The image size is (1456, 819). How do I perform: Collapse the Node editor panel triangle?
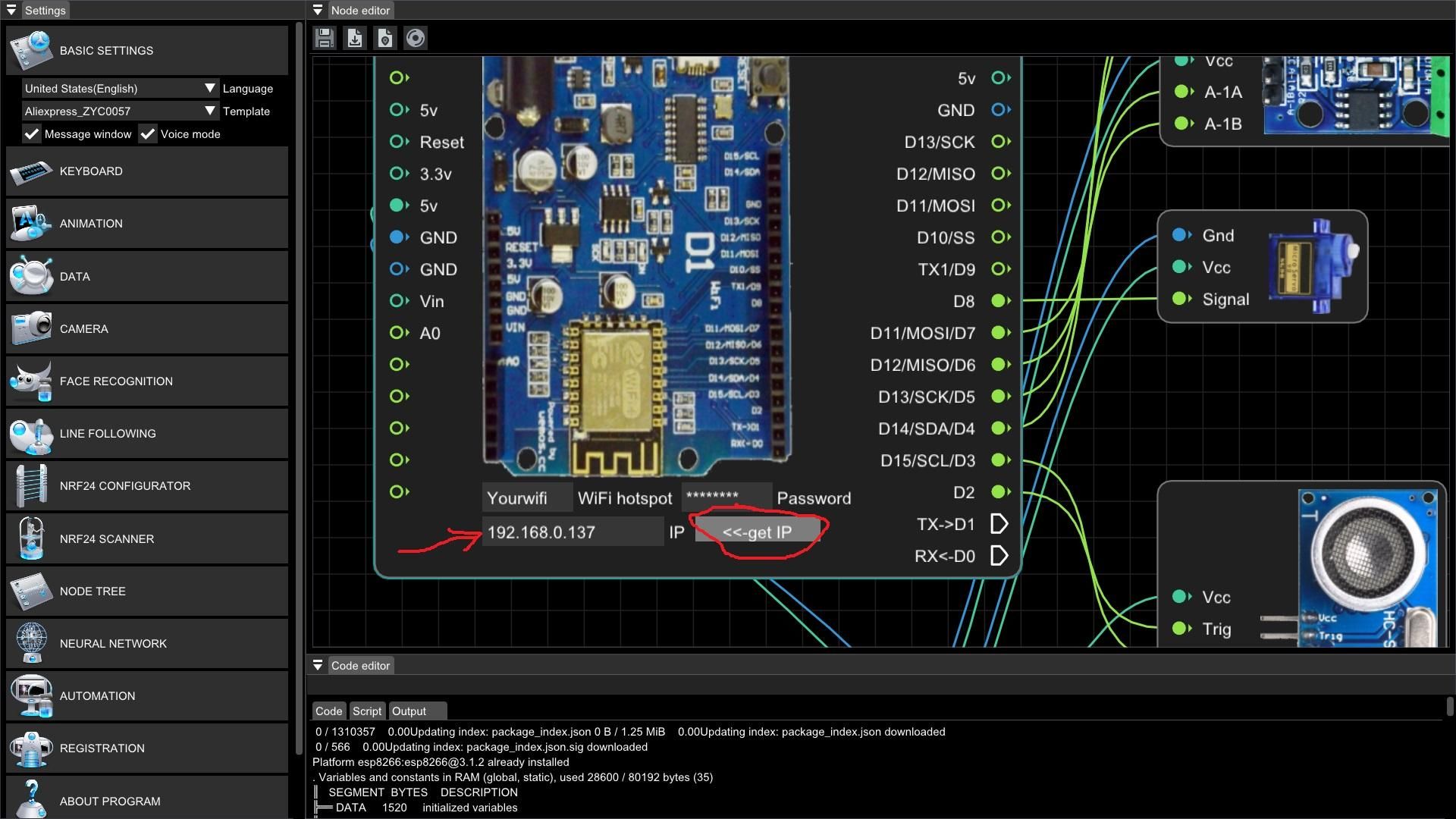[x=318, y=11]
